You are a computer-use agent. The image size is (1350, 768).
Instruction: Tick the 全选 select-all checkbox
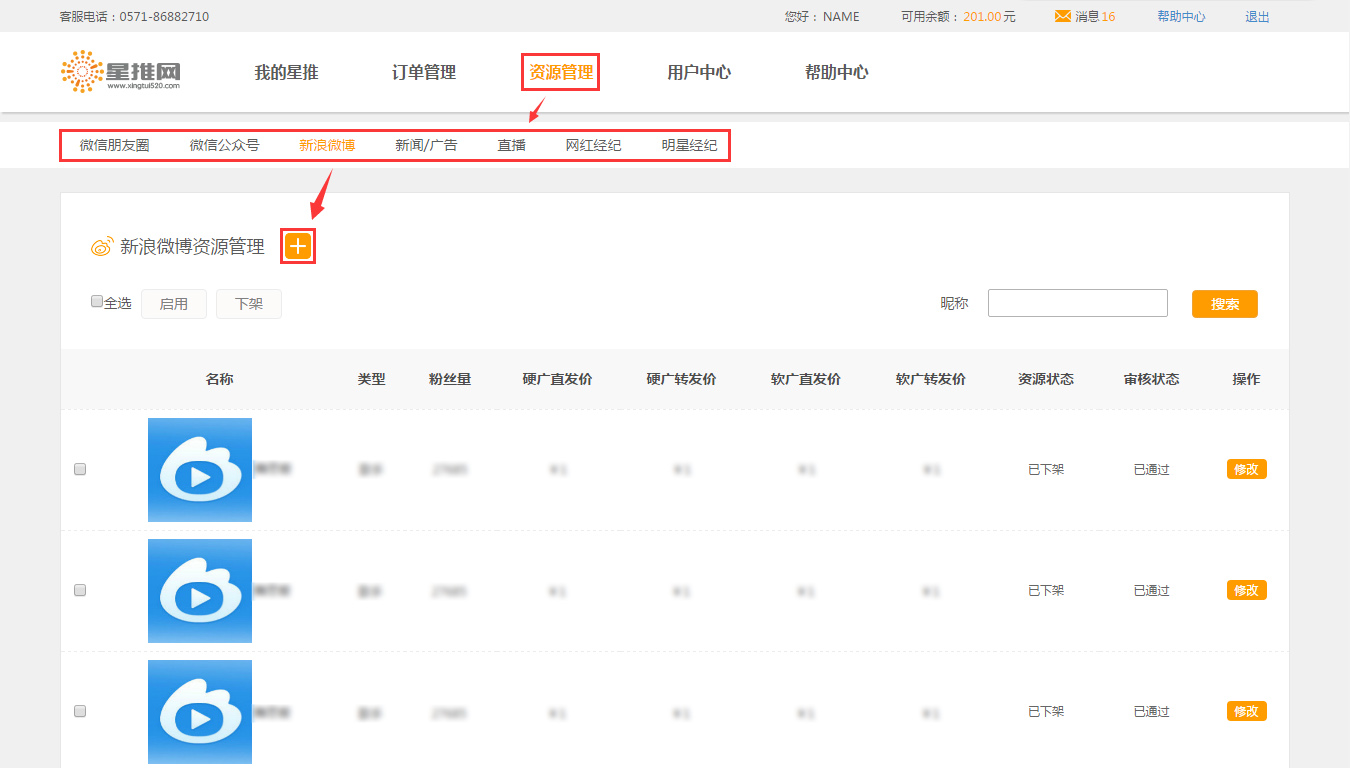[97, 301]
